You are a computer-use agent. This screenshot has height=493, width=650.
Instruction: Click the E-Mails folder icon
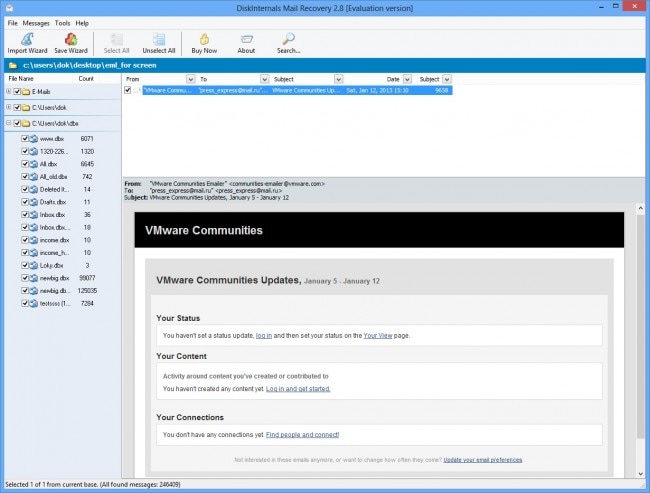26,92
